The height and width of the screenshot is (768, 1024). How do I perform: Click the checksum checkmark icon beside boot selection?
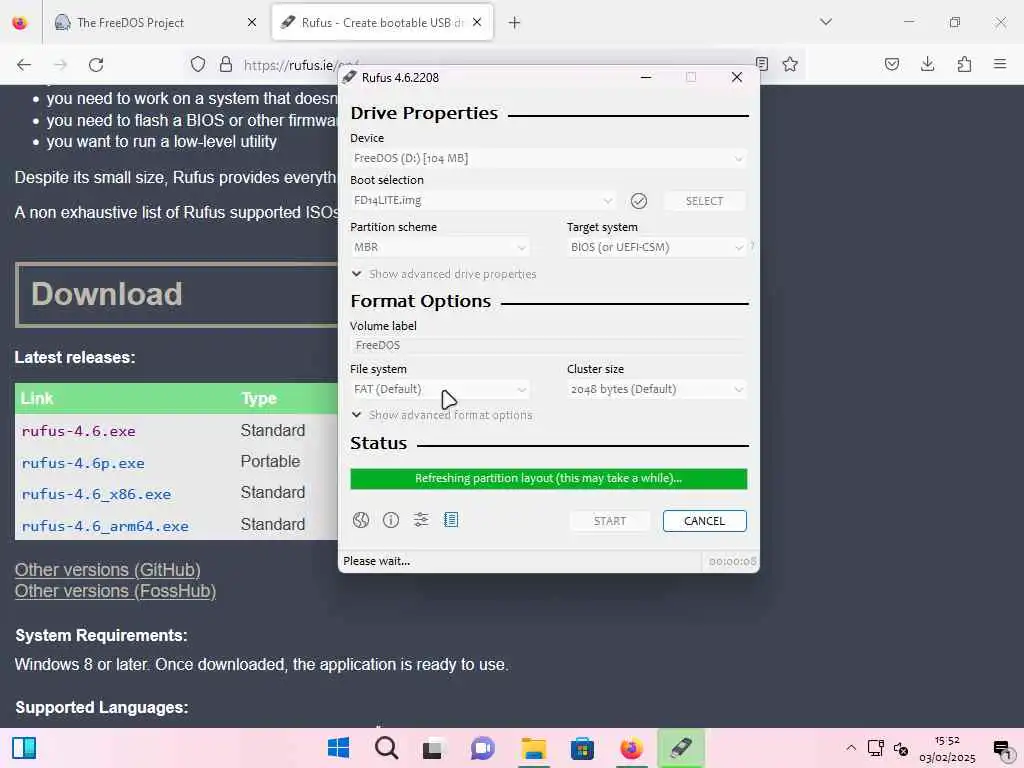click(x=639, y=200)
